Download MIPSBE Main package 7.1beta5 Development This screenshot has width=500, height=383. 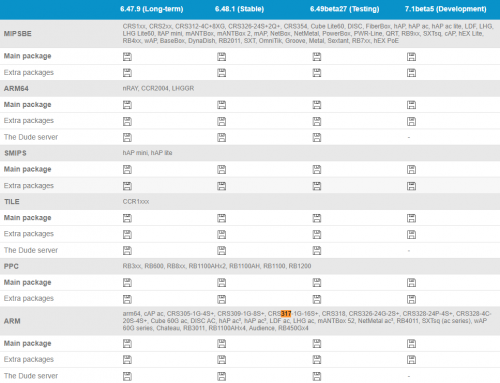[x=411, y=57]
